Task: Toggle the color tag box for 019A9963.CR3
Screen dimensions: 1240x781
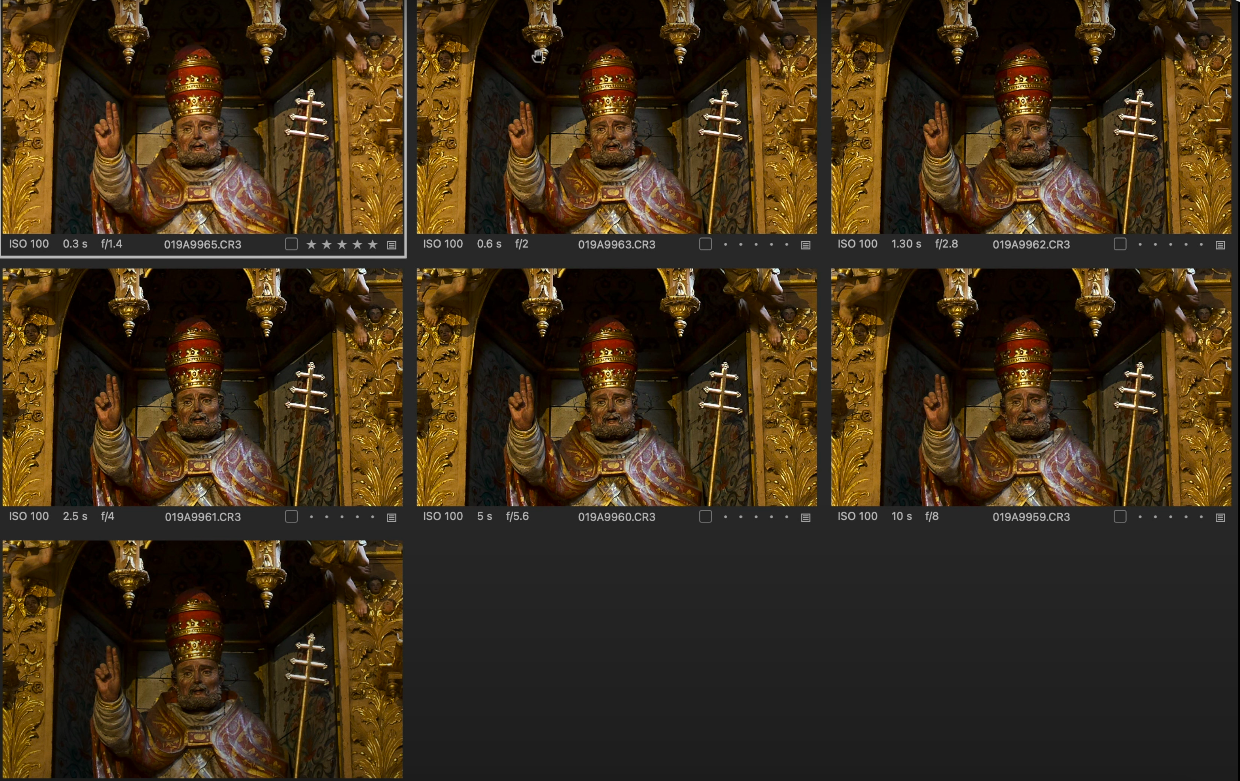Action: coord(705,244)
